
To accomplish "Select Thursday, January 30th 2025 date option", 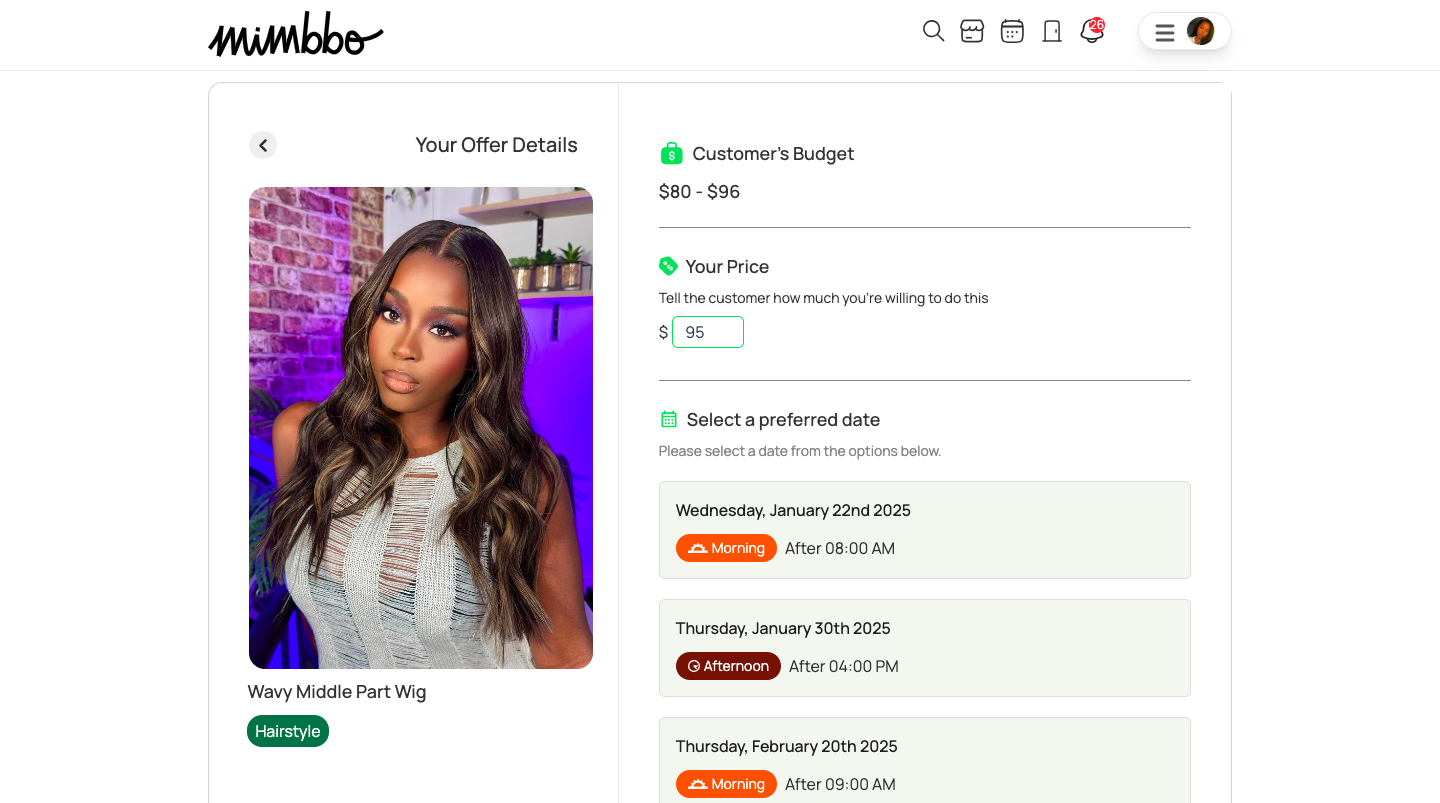I will 925,648.
